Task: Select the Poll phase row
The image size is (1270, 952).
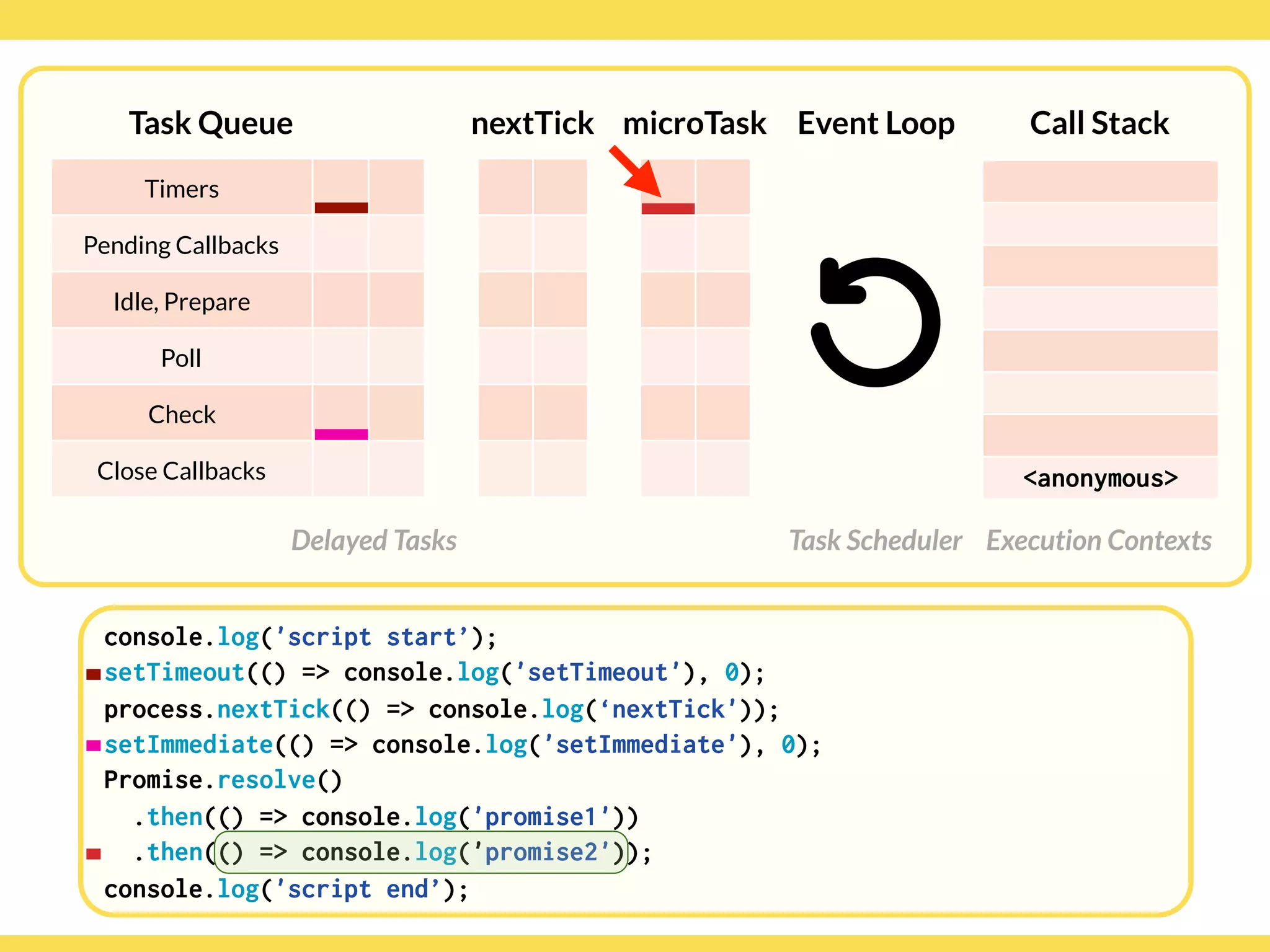Action: [x=182, y=358]
